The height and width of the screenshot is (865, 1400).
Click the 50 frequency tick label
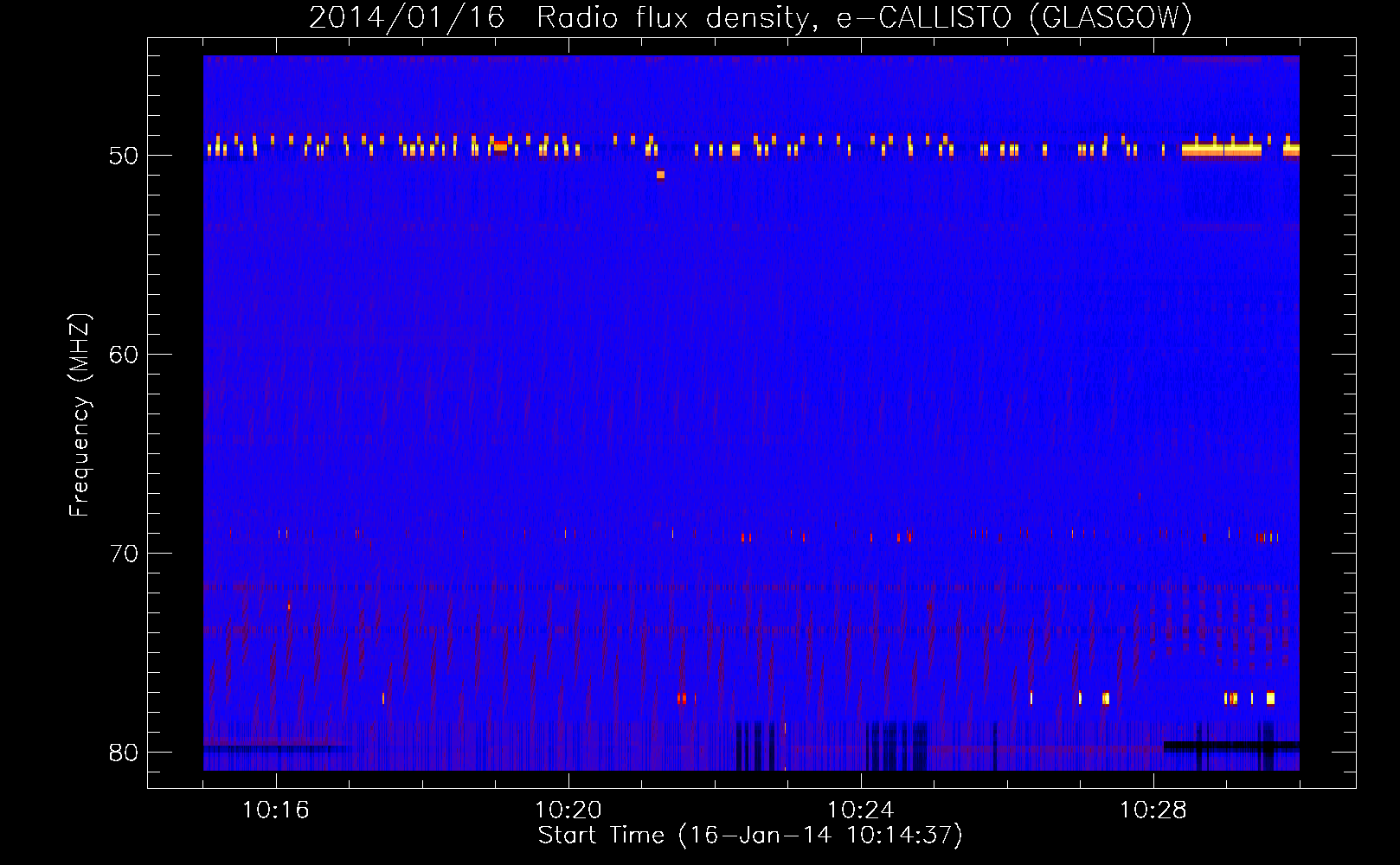[x=125, y=156]
